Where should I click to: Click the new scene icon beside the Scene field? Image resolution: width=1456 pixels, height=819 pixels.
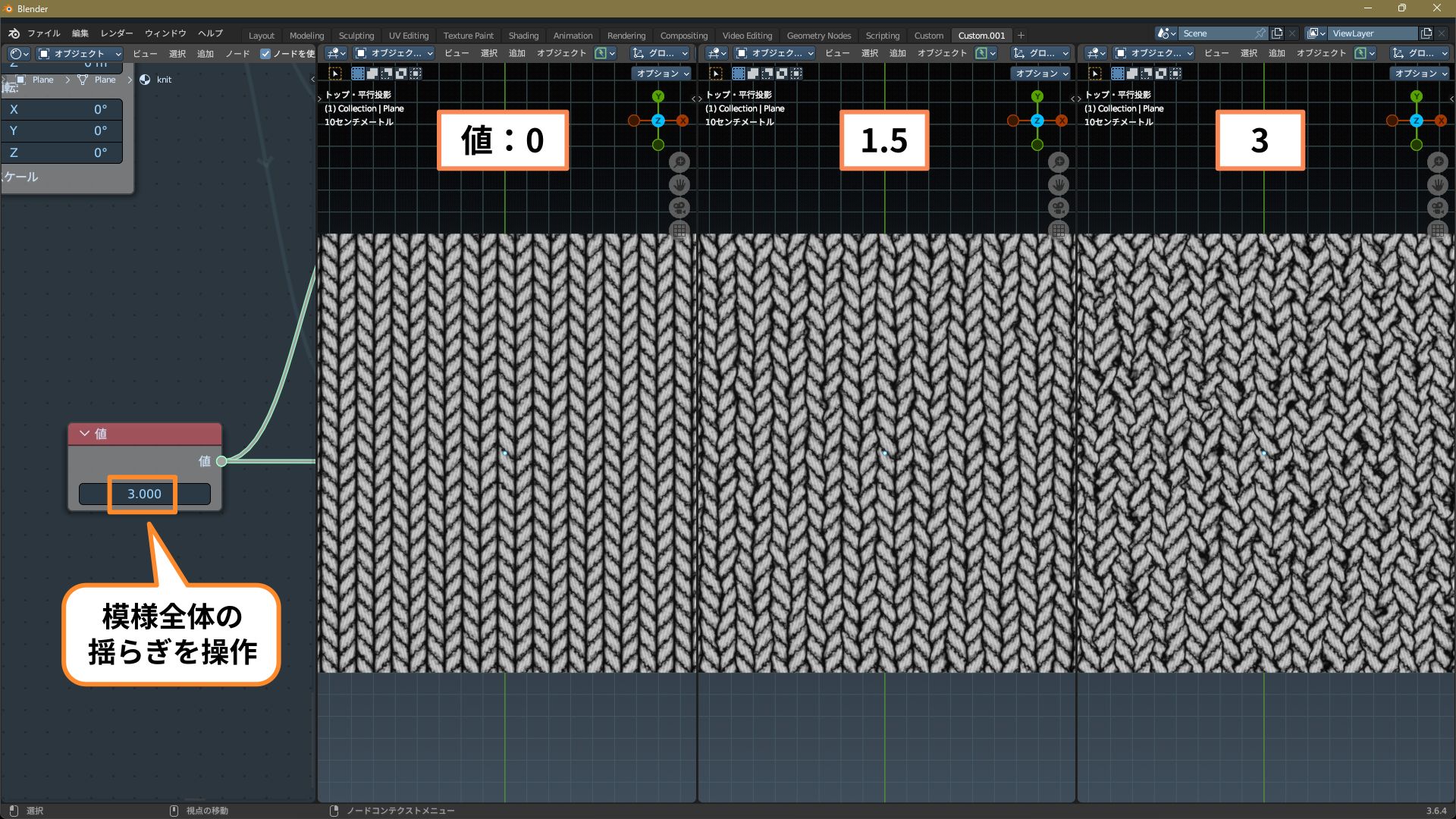coord(1277,33)
